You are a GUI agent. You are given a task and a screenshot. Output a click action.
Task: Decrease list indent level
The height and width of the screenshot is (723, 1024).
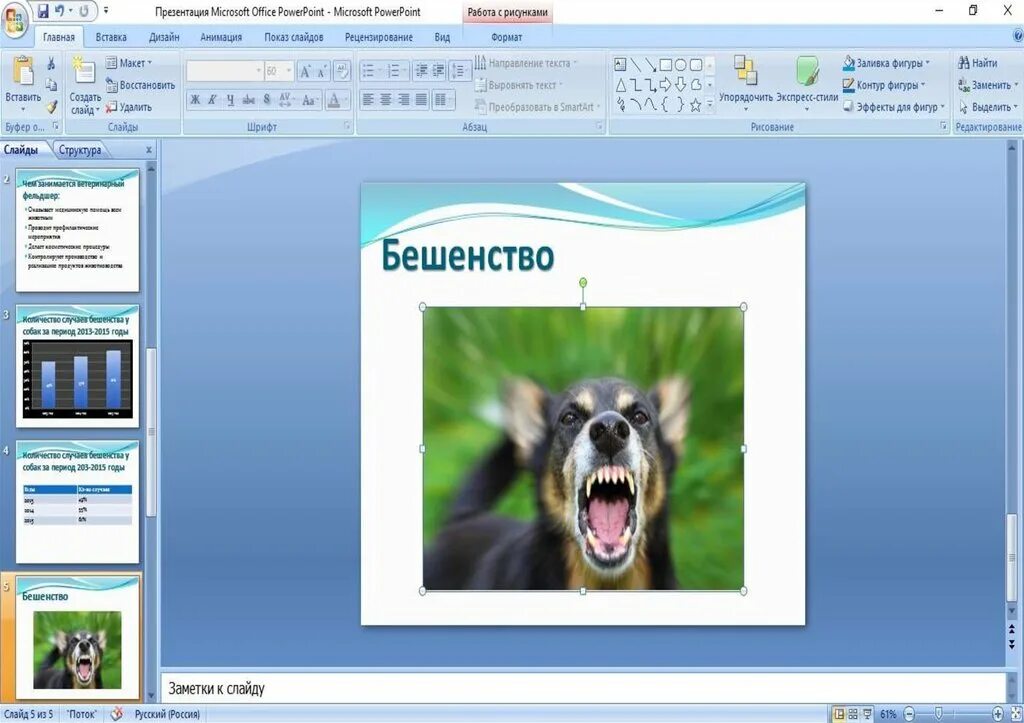(x=422, y=71)
